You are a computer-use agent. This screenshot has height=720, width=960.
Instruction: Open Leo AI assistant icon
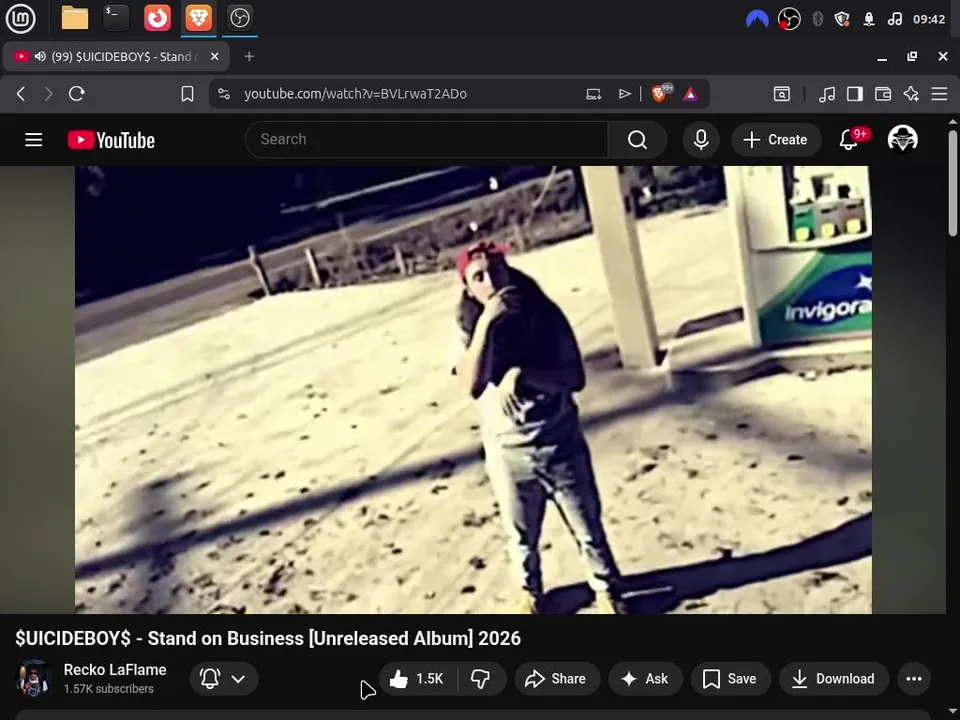[911, 94]
